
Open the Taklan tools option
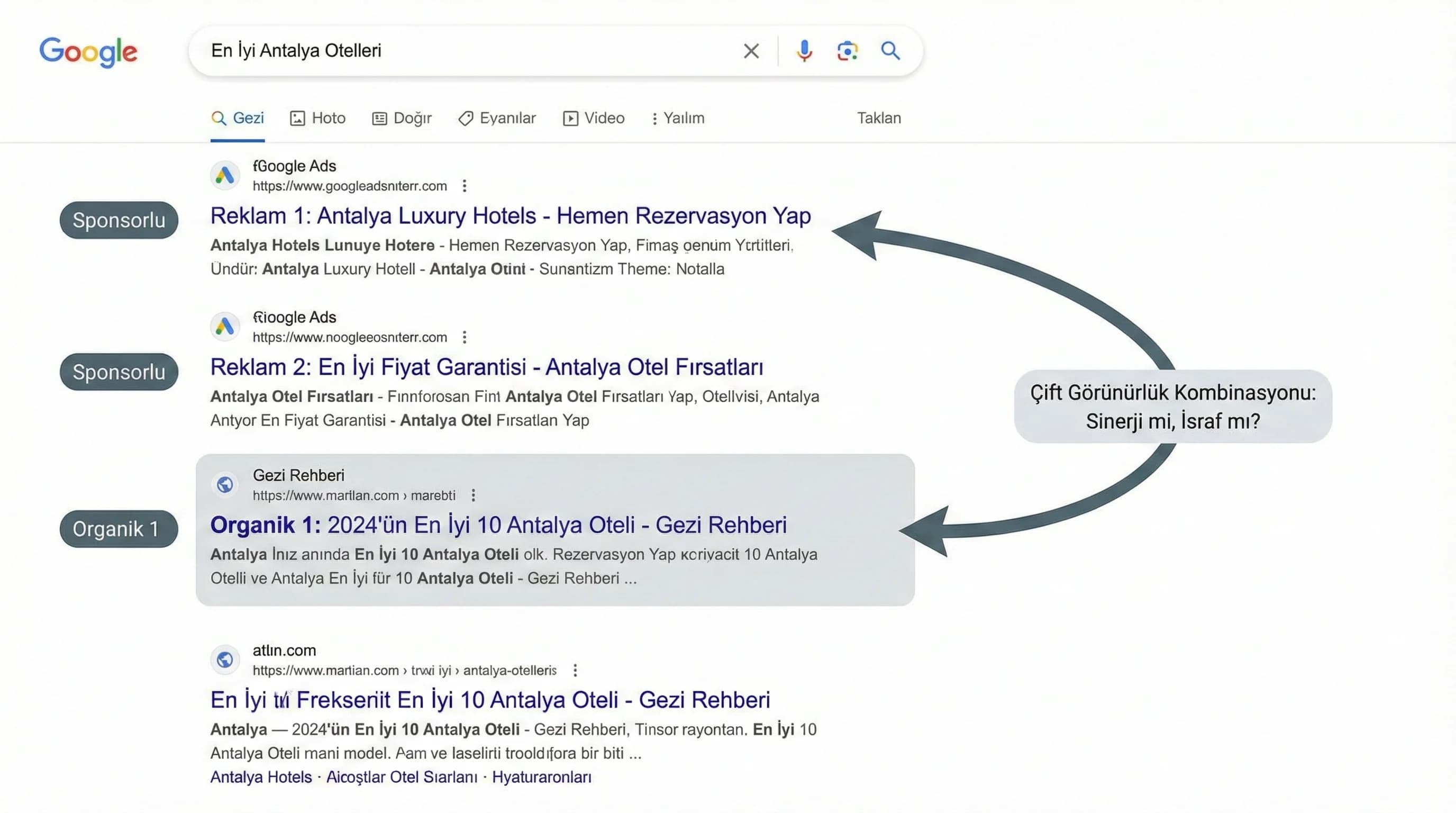click(879, 118)
